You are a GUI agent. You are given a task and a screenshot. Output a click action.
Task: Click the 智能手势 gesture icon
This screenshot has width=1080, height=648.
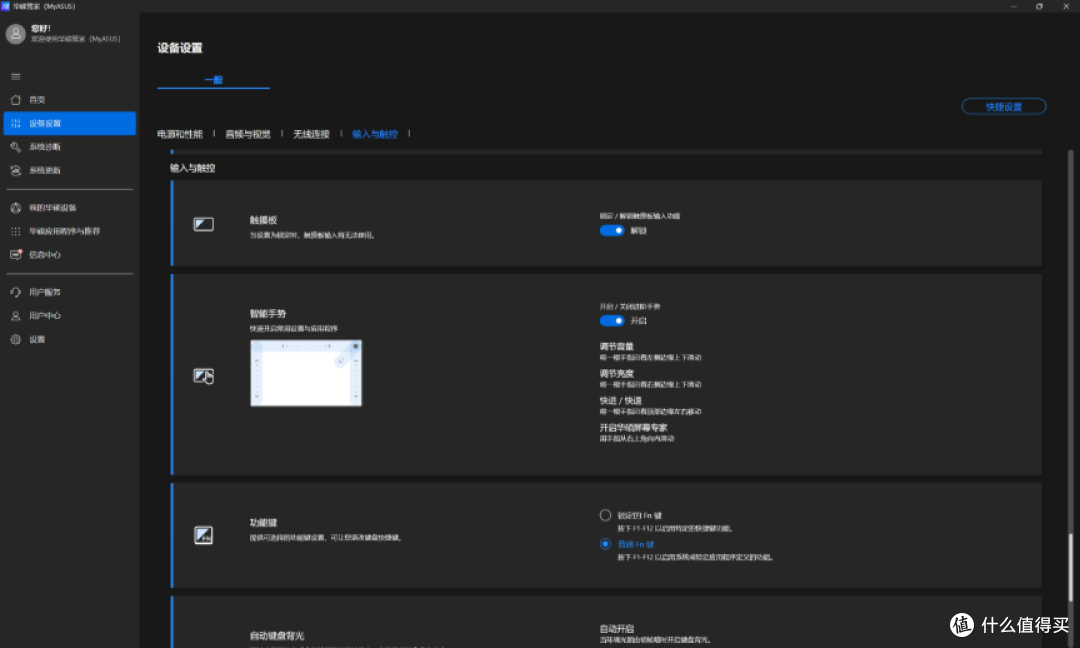(203, 376)
